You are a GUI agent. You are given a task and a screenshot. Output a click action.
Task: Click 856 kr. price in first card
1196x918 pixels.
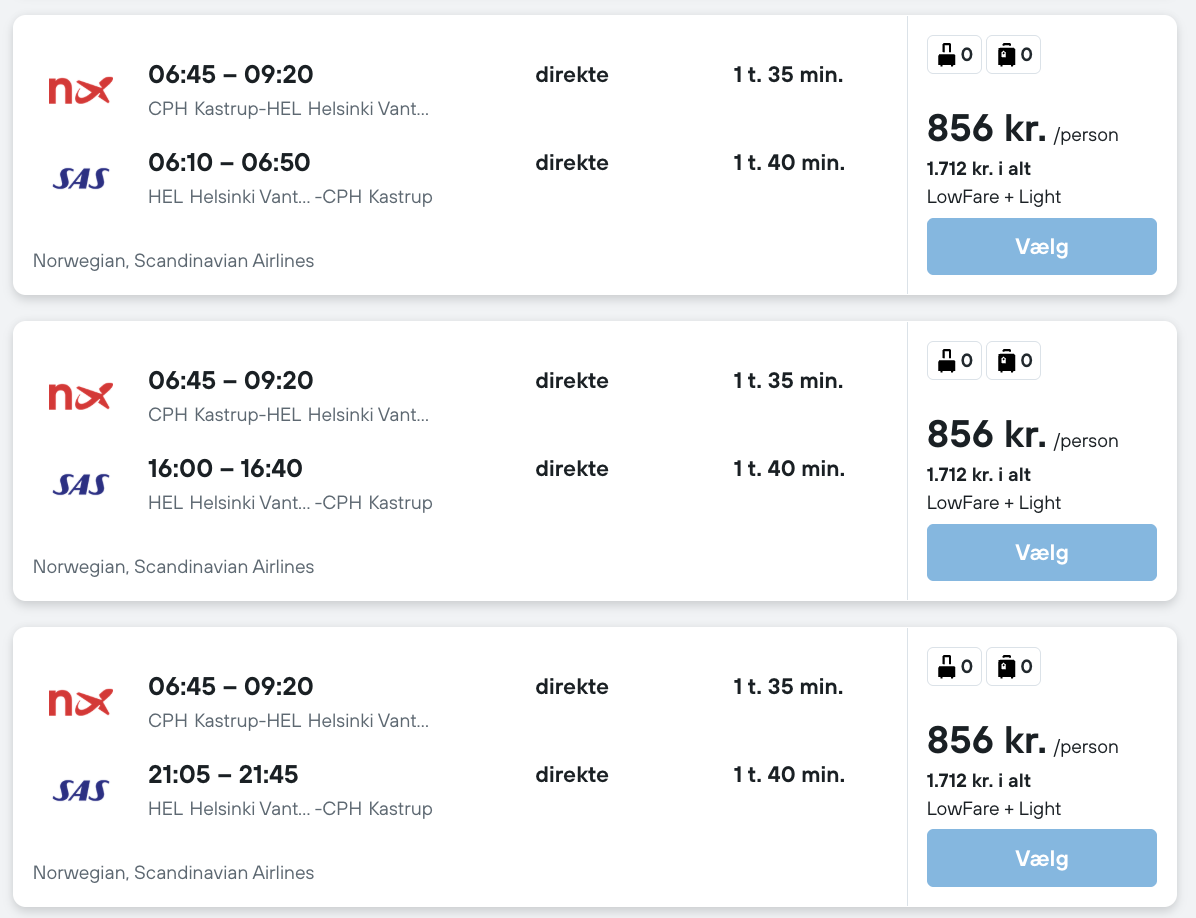[986, 129]
